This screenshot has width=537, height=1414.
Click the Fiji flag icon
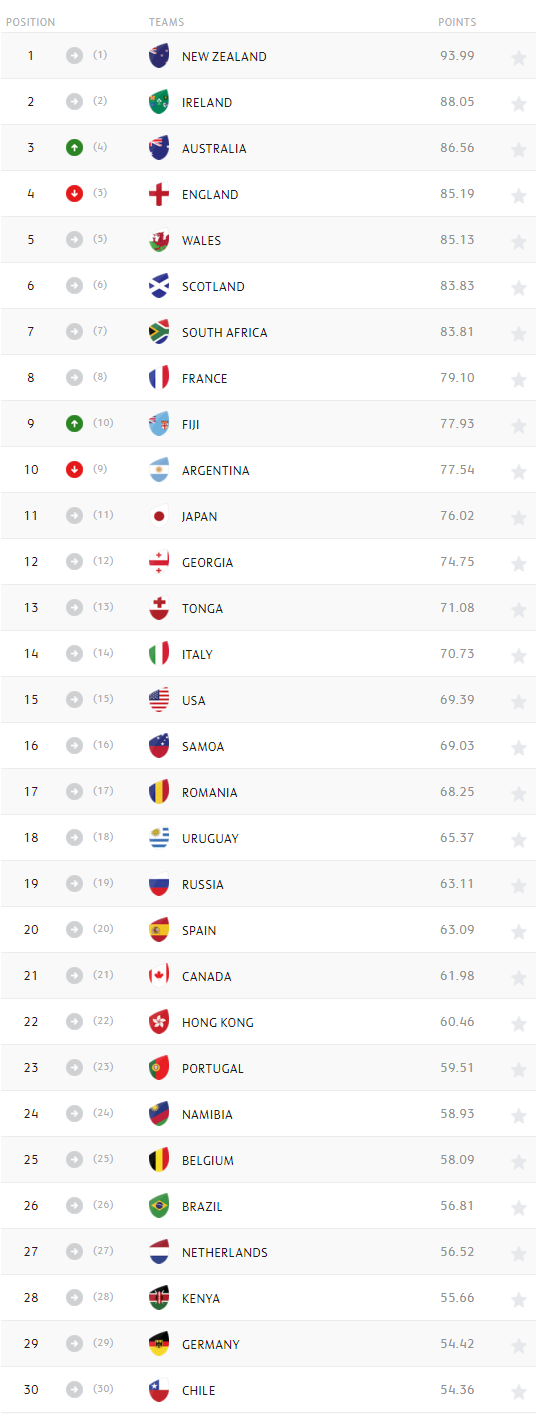159,424
